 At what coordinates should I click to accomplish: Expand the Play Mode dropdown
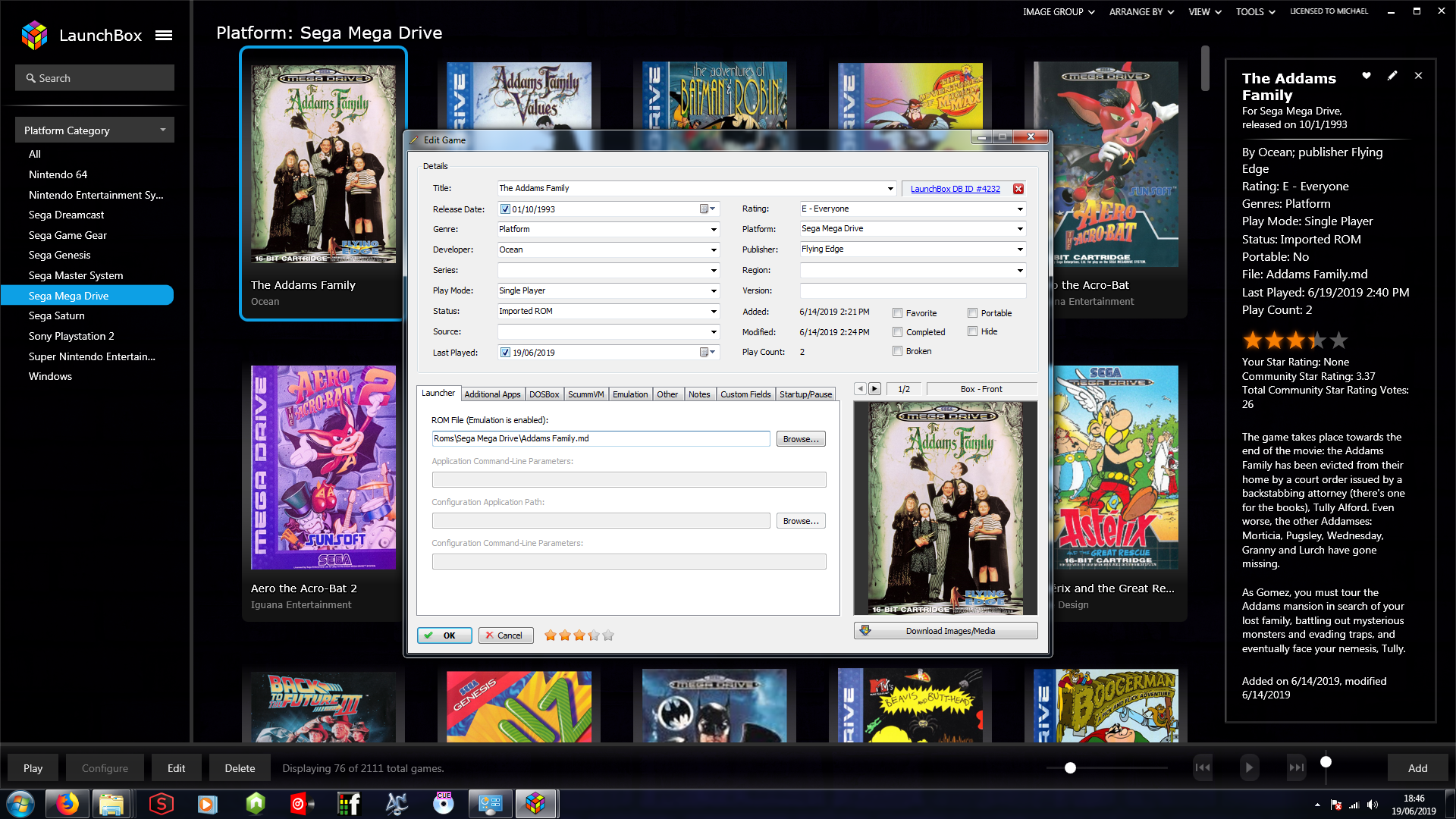pyautogui.click(x=714, y=290)
